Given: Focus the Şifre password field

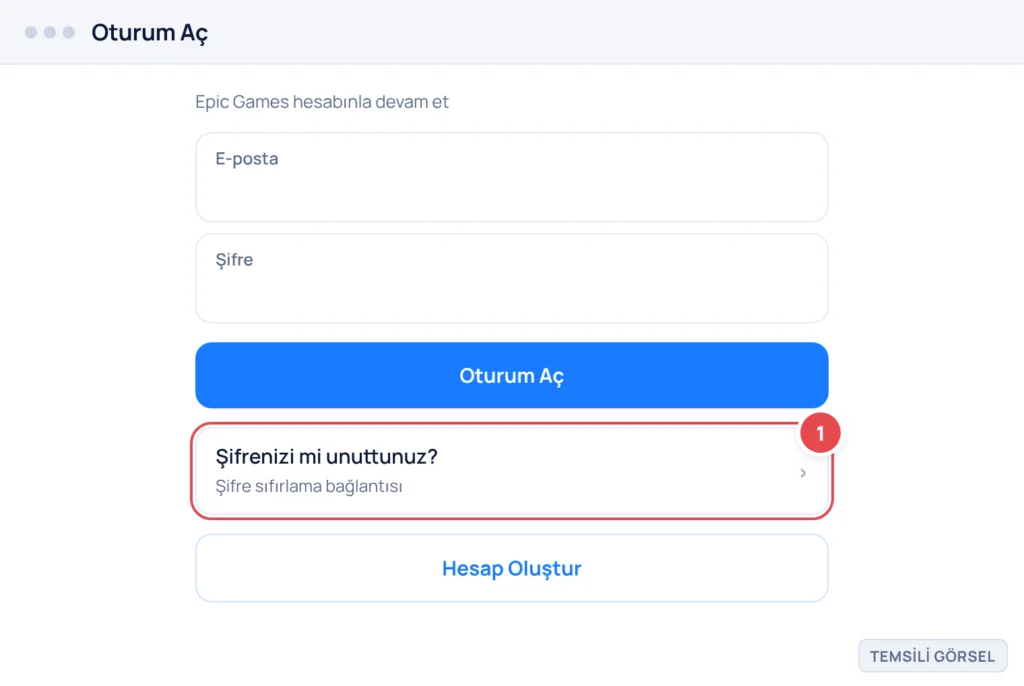Looking at the screenshot, I should [x=511, y=278].
